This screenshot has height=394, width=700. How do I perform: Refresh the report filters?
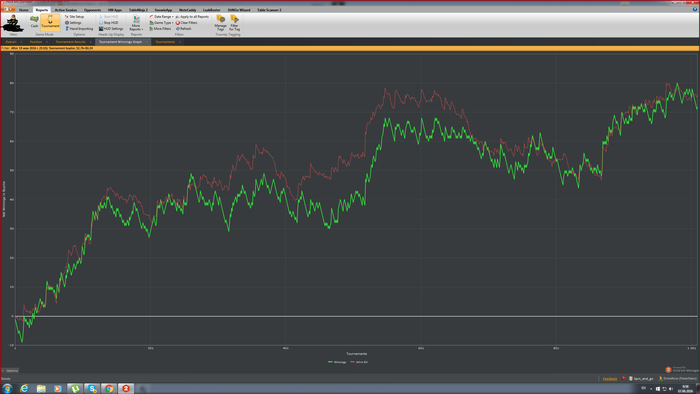click(x=183, y=29)
